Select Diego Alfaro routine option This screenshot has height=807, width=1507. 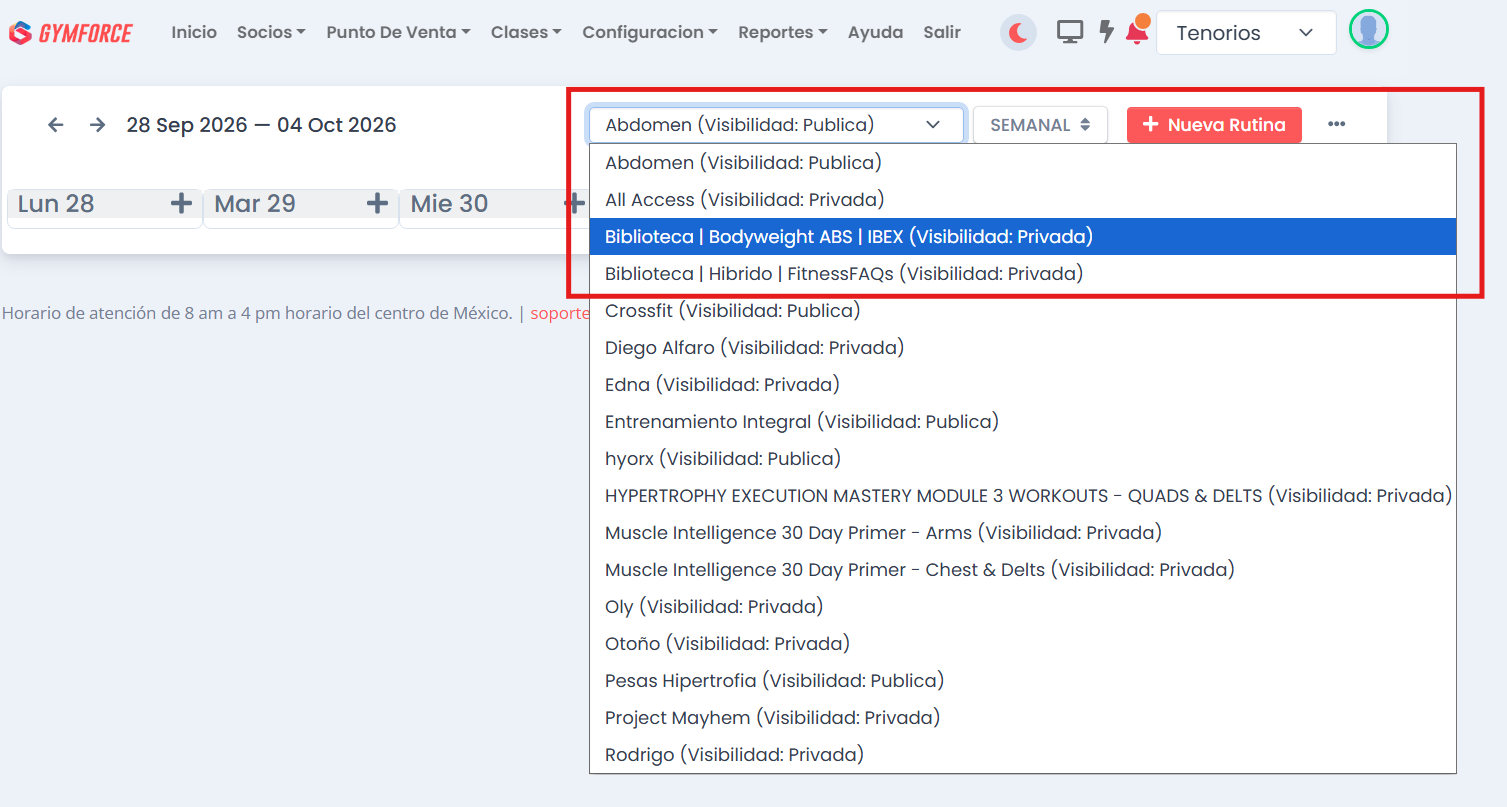pos(1023,347)
